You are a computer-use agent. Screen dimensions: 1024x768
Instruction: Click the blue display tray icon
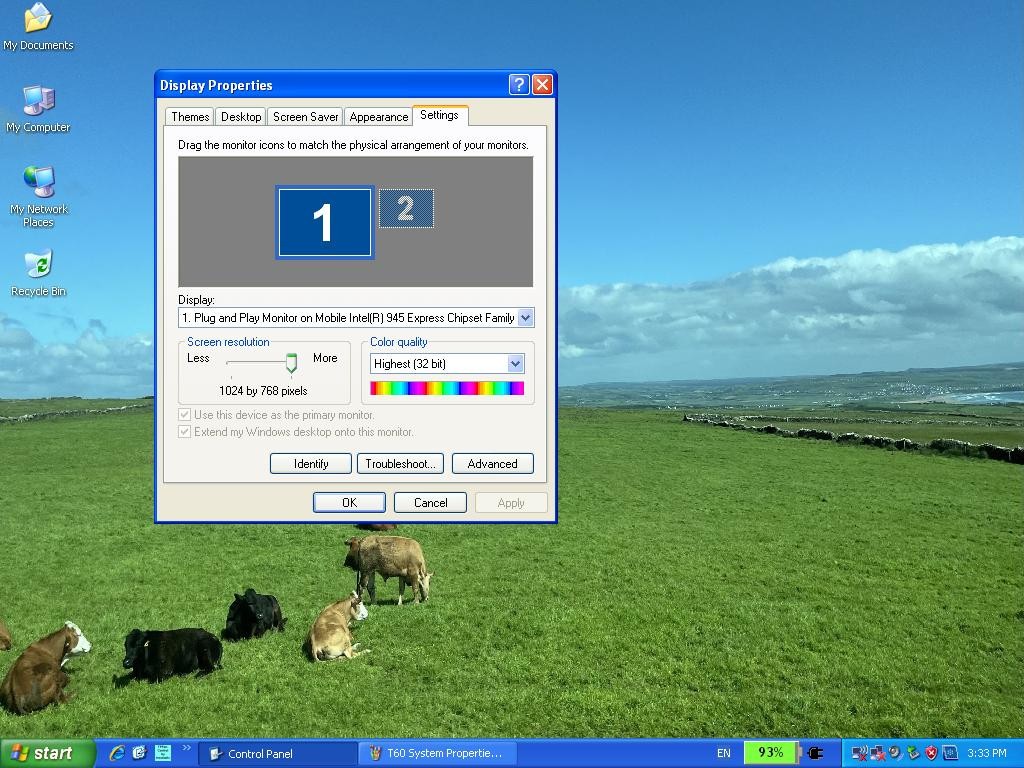click(950, 753)
